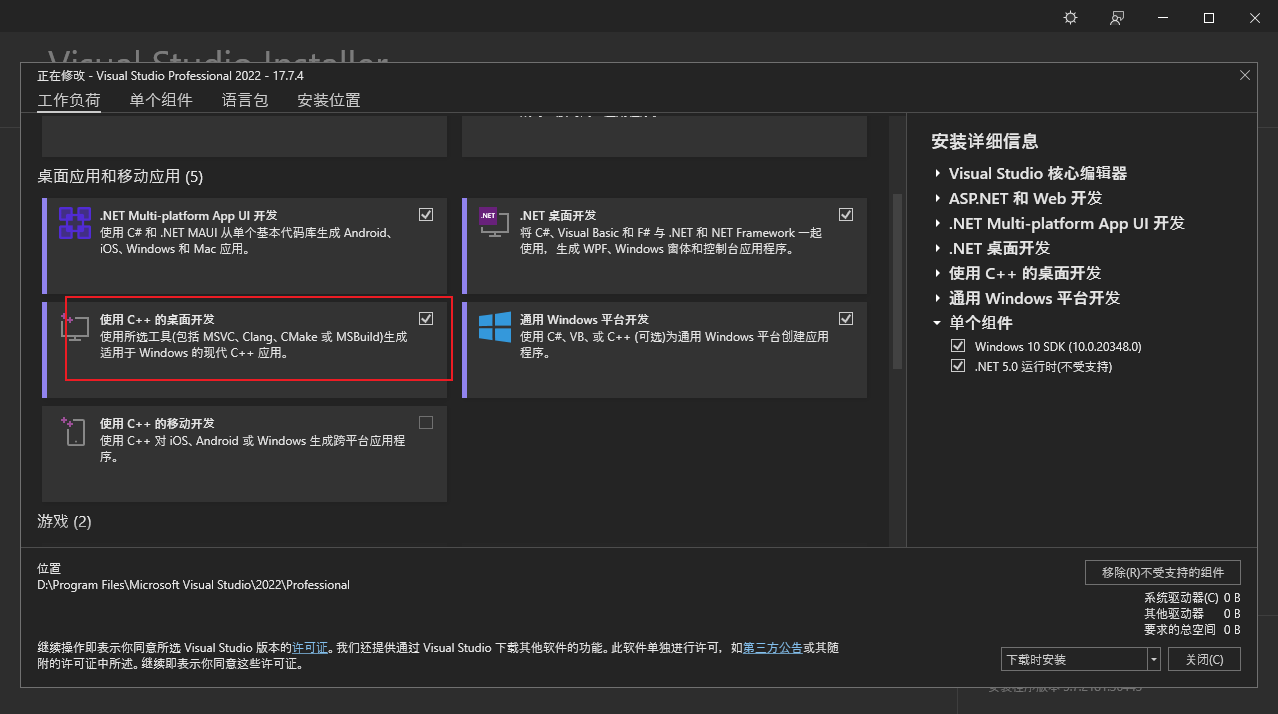Click the .NET MAUI workload icon
This screenshot has width=1278, height=714.
(x=75, y=223)
